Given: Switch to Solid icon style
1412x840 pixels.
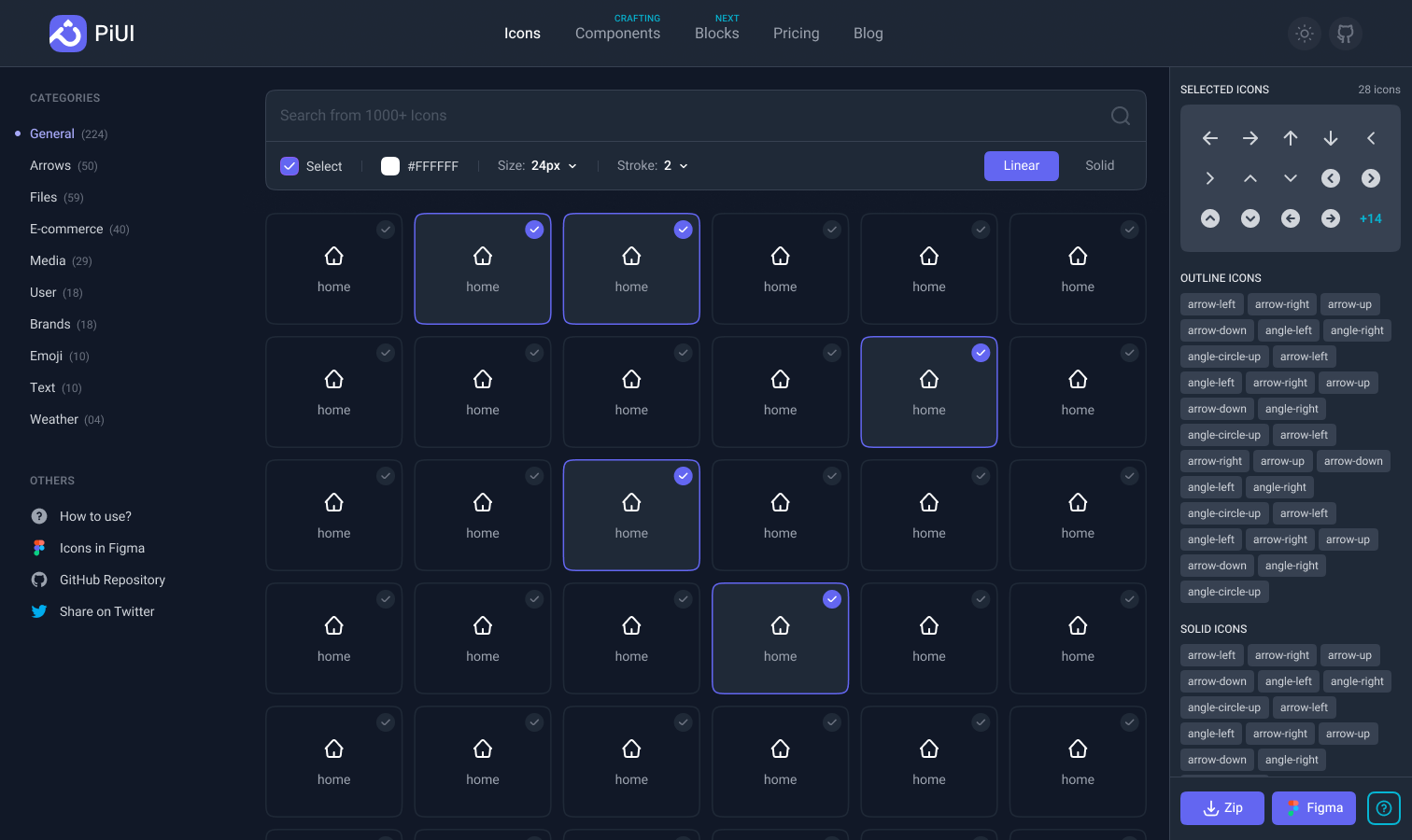Looking at the screenshot, I should 1099,165.
